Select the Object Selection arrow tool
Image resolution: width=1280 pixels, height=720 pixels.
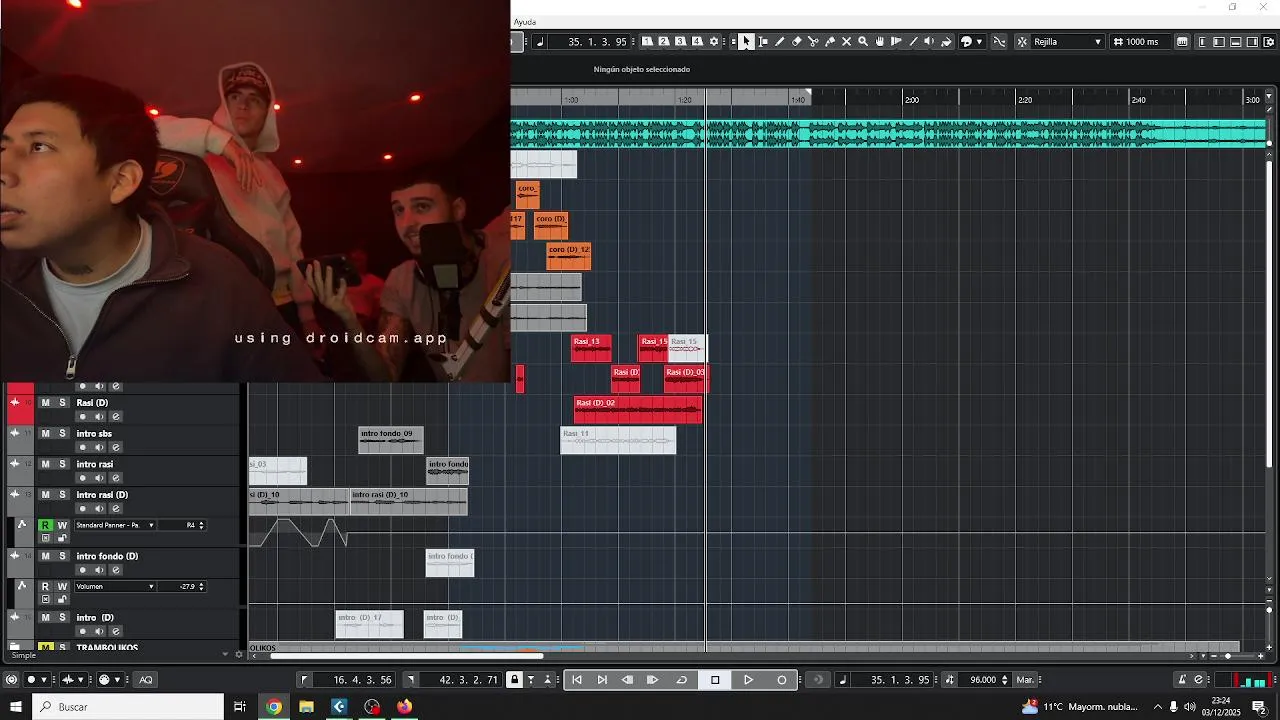tap(746, 41)
